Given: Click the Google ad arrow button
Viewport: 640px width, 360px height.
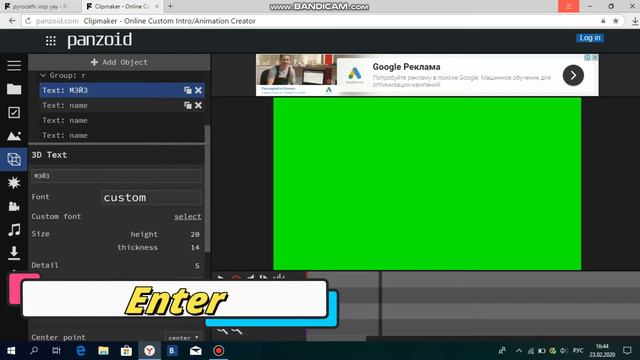Looking at the screenshot, I should tap(573, 75).
